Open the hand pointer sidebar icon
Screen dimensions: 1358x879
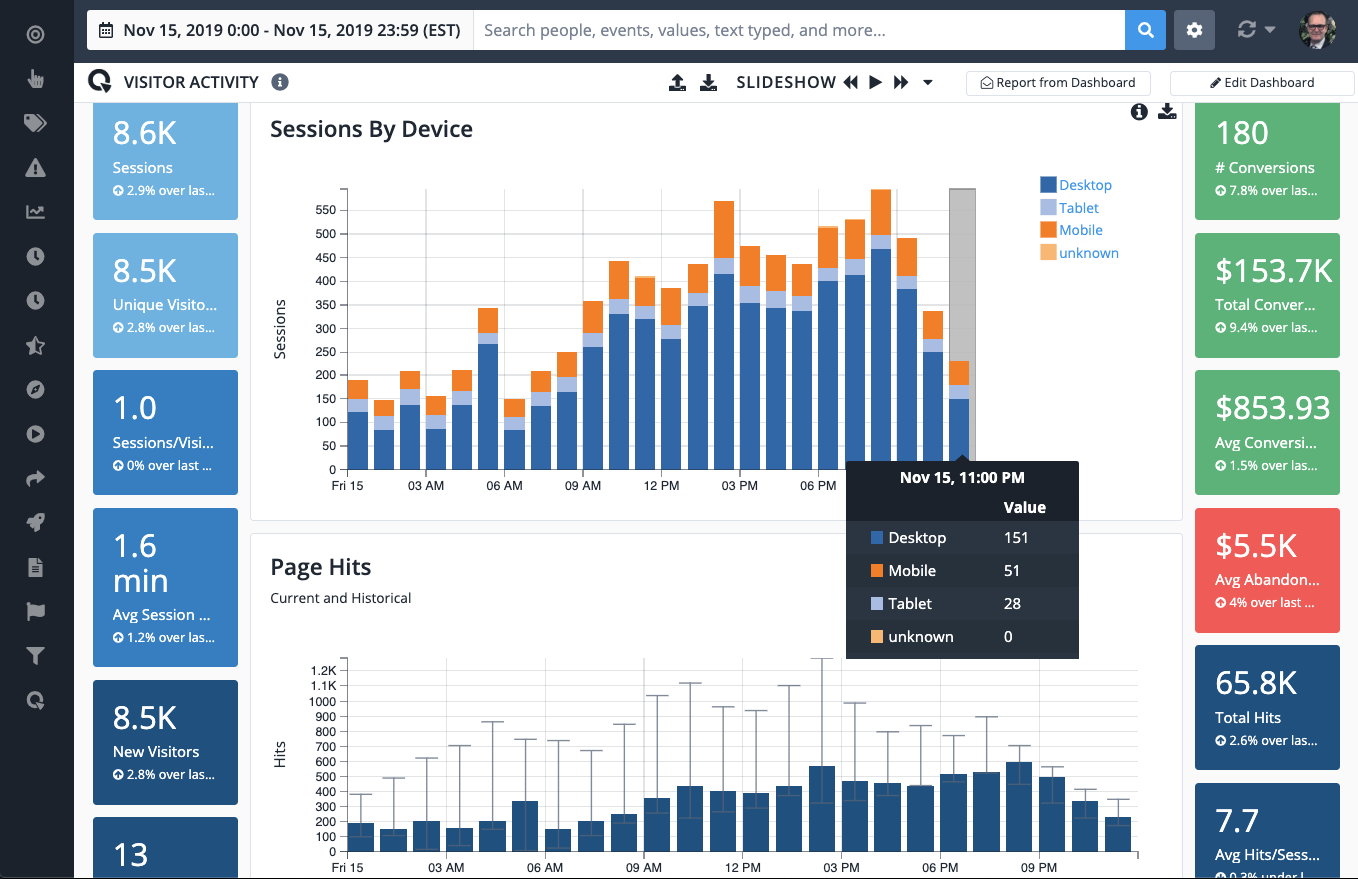[x=35, y=79]
